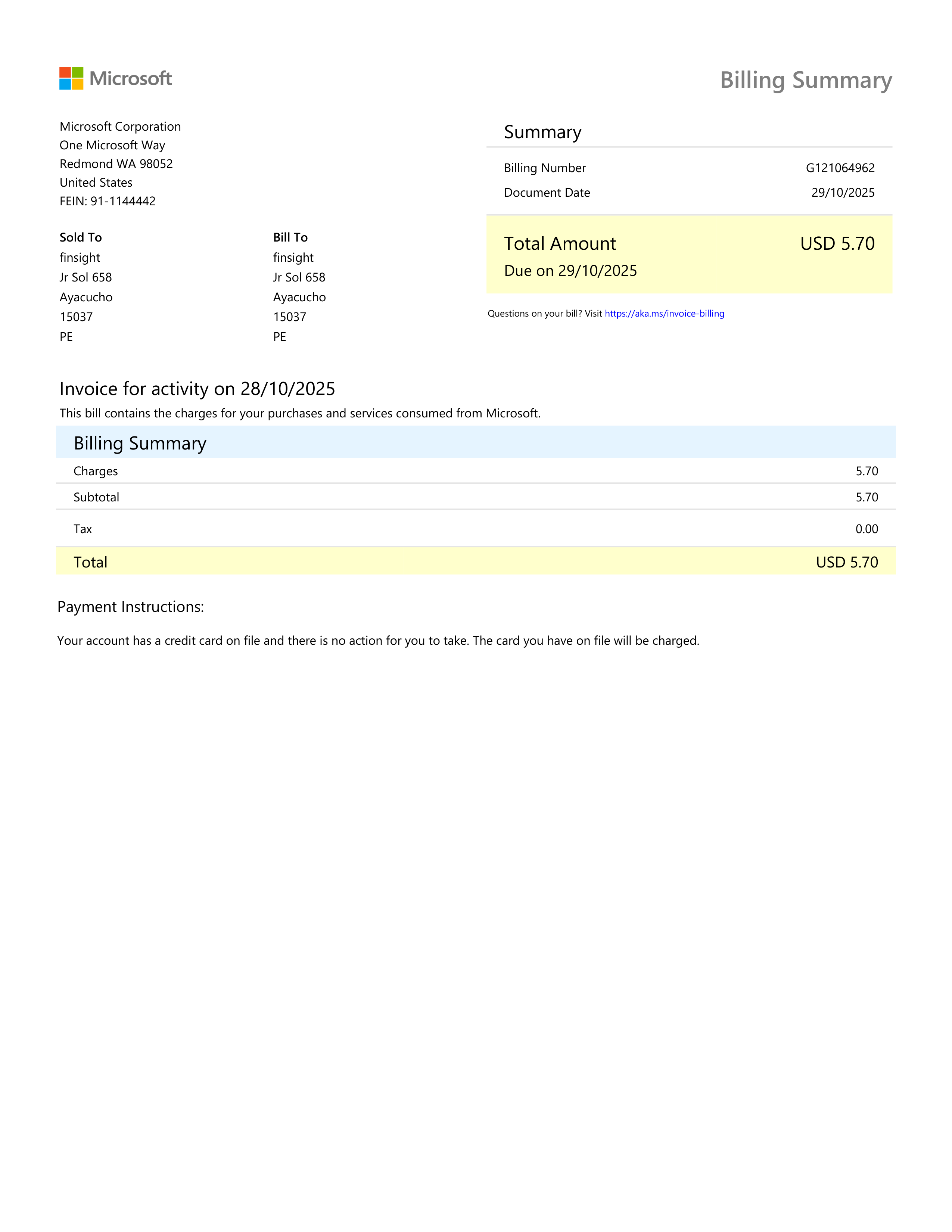The image size is (952, 1232).
Task: Click the 'Total Amount' label
Action: point(560,244)
